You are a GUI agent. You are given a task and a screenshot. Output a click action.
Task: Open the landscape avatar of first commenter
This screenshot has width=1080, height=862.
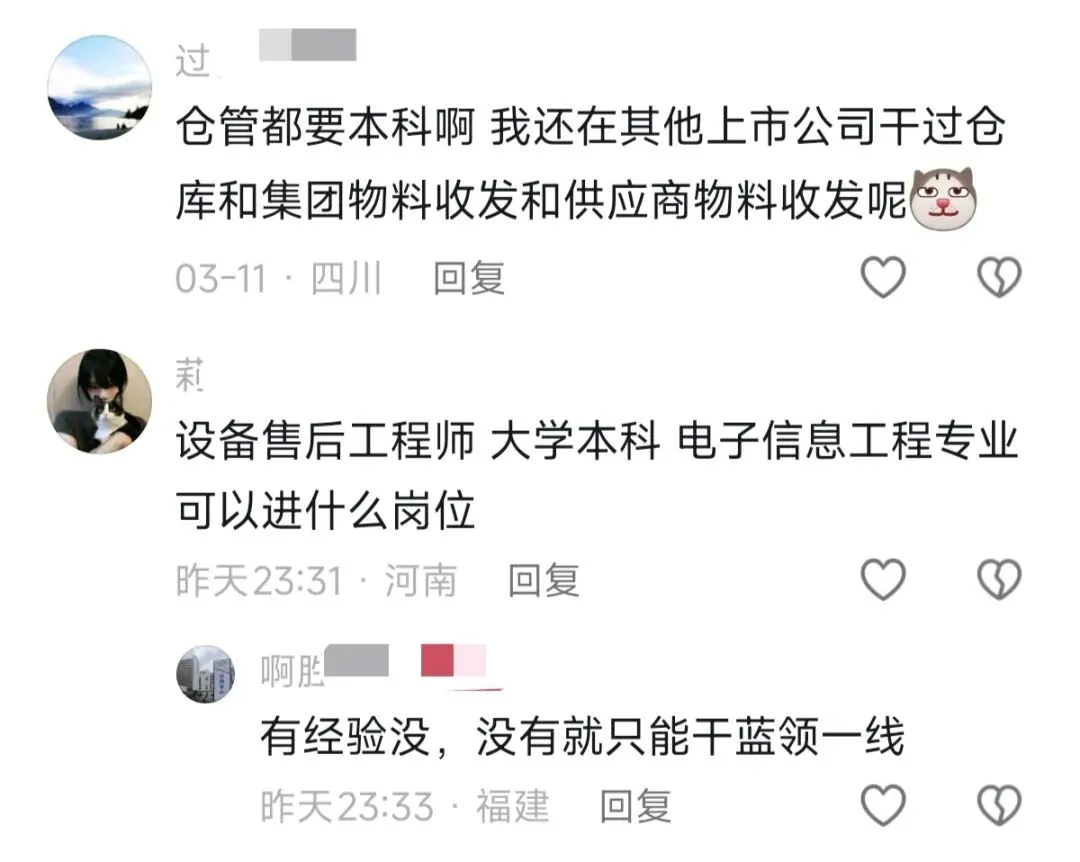(99, 88)
